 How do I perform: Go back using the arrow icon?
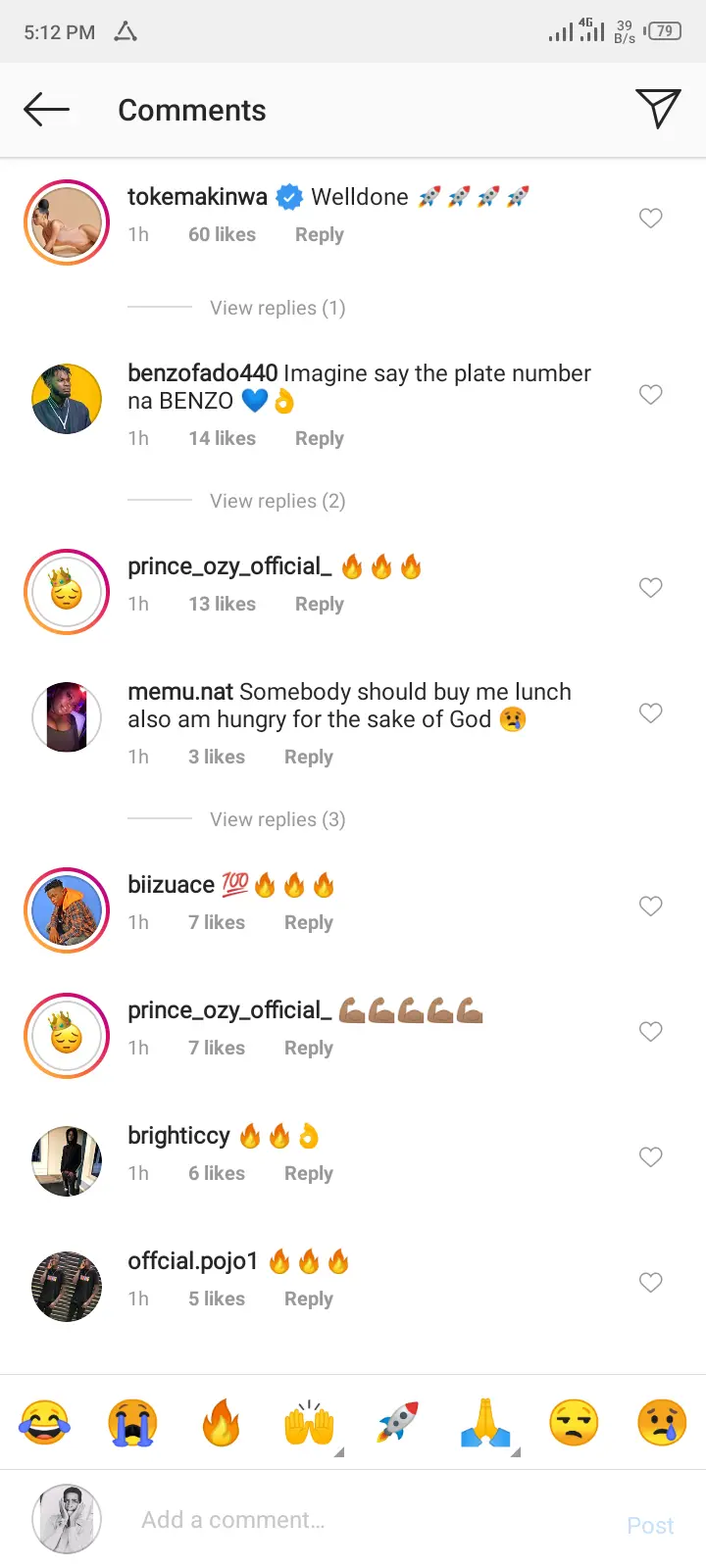pyautogui.click(x=46, y=110)
